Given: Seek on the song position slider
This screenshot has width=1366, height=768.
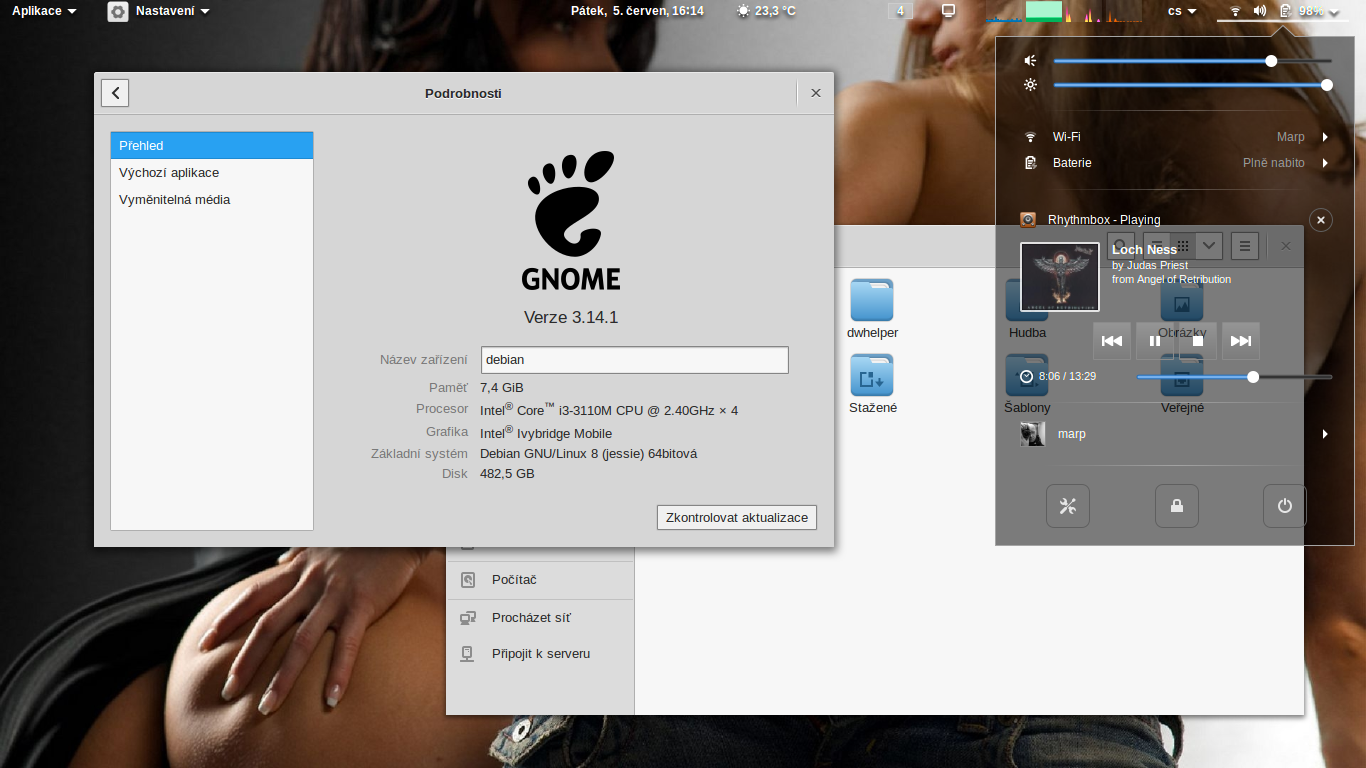Looking at the screenshot, I should click(1234, 377).
